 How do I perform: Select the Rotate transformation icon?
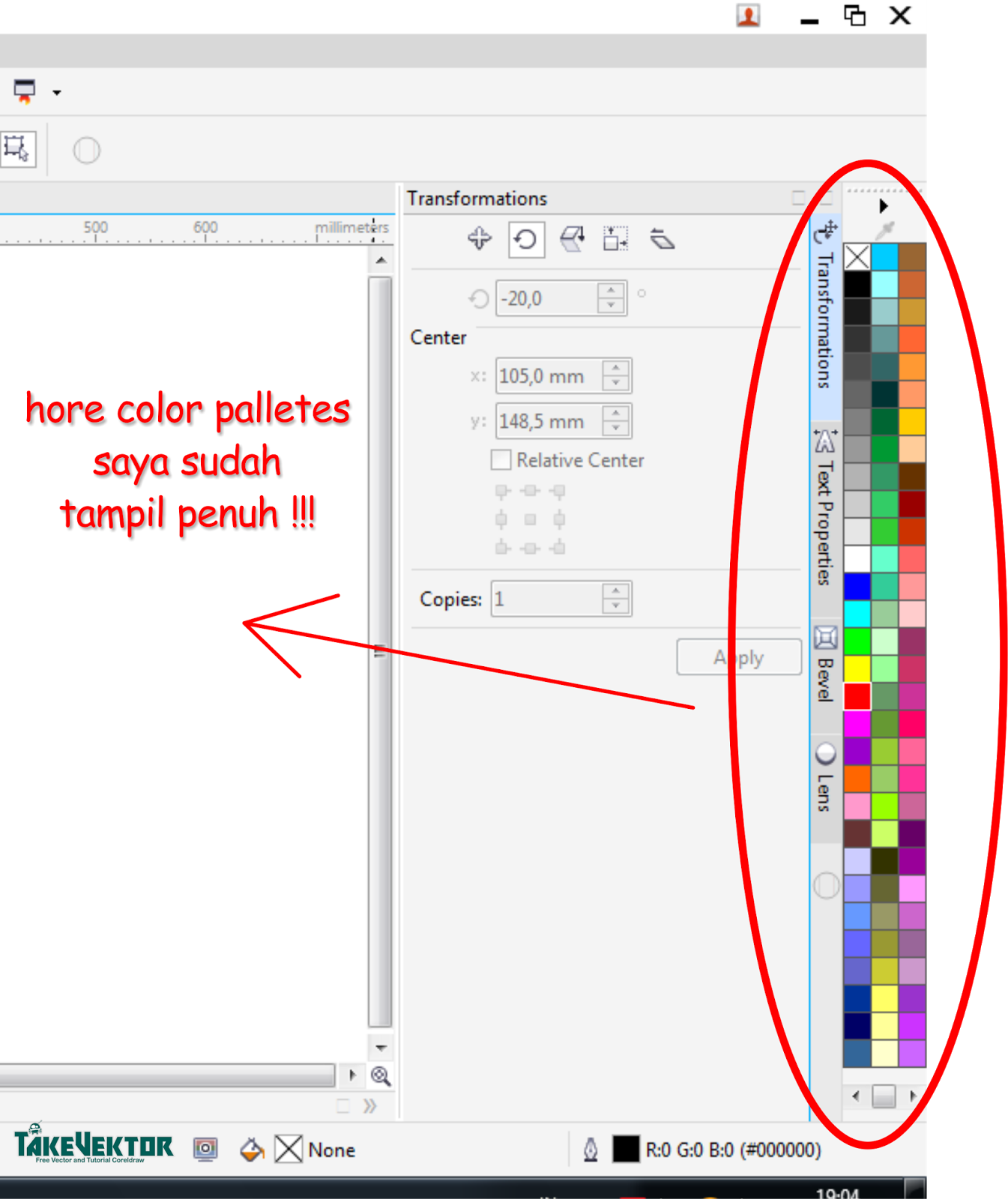(x=526, y=240)
